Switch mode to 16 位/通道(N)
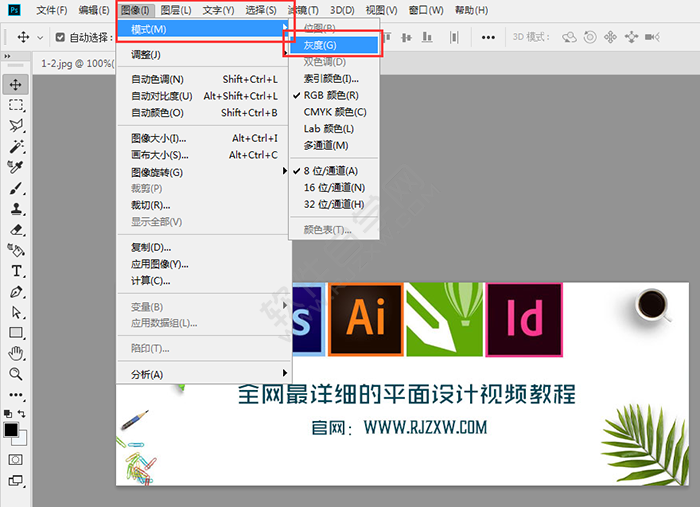700x507 pixels. tap(334, 187)
